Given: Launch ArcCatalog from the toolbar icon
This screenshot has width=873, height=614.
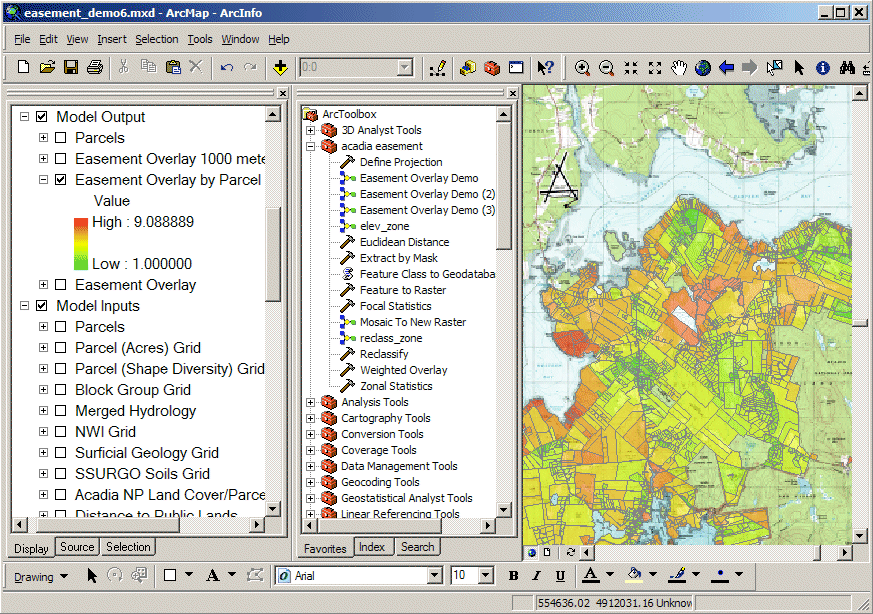Looking at the screenshot, I should tap(468, 67).
